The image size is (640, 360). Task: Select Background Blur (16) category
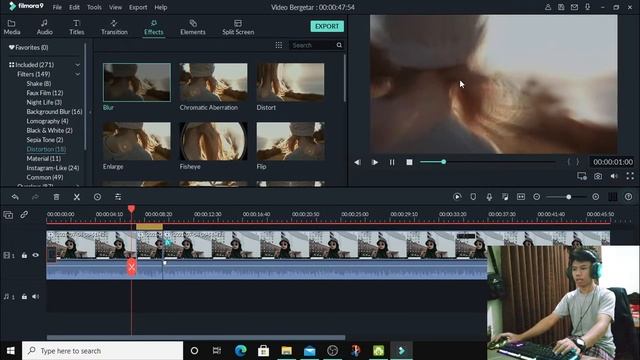pyautogui.click(x=54, y=112)
